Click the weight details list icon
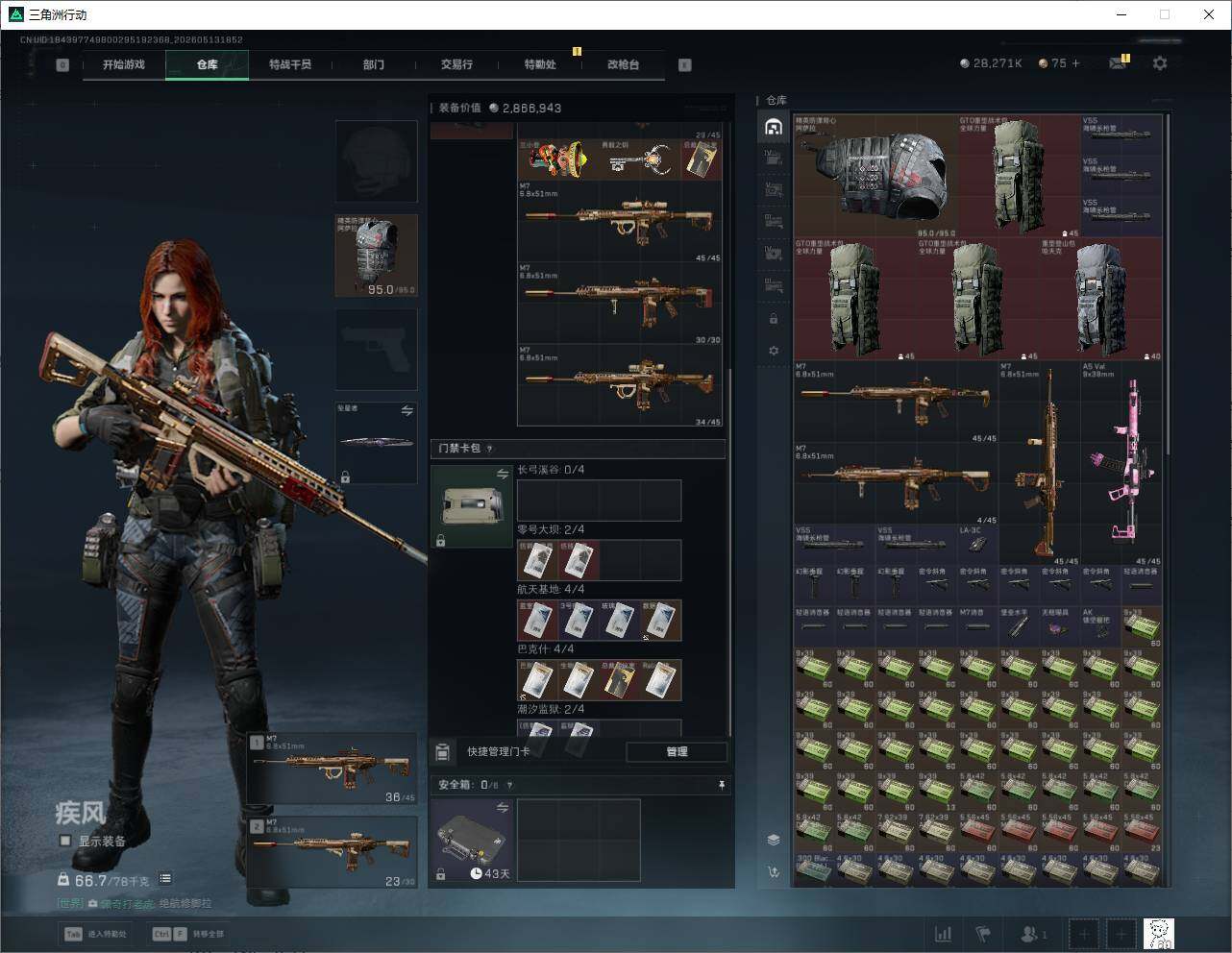 pyautogui.click(x=165, y=878)
